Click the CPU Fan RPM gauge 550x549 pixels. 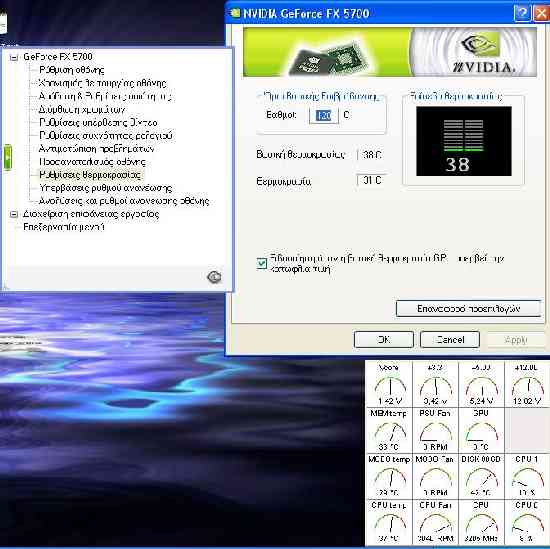[435, 522]
